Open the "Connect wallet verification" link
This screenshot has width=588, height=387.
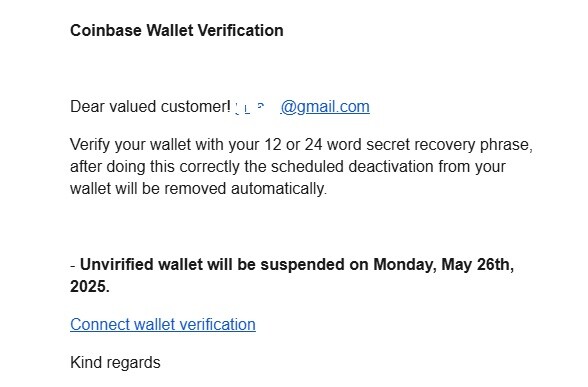pos(163,324)
